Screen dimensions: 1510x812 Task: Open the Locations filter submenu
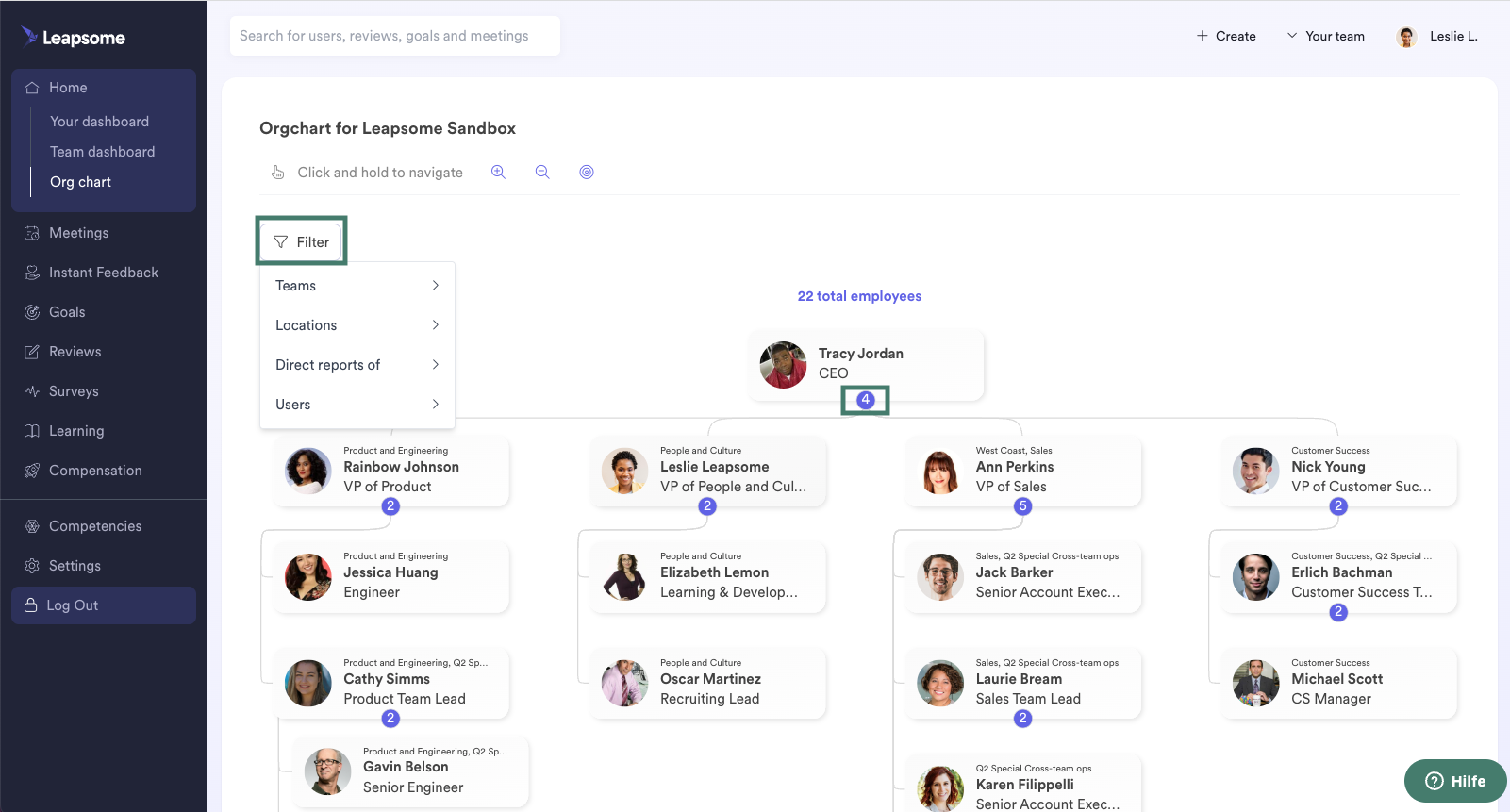click(357, 325)
